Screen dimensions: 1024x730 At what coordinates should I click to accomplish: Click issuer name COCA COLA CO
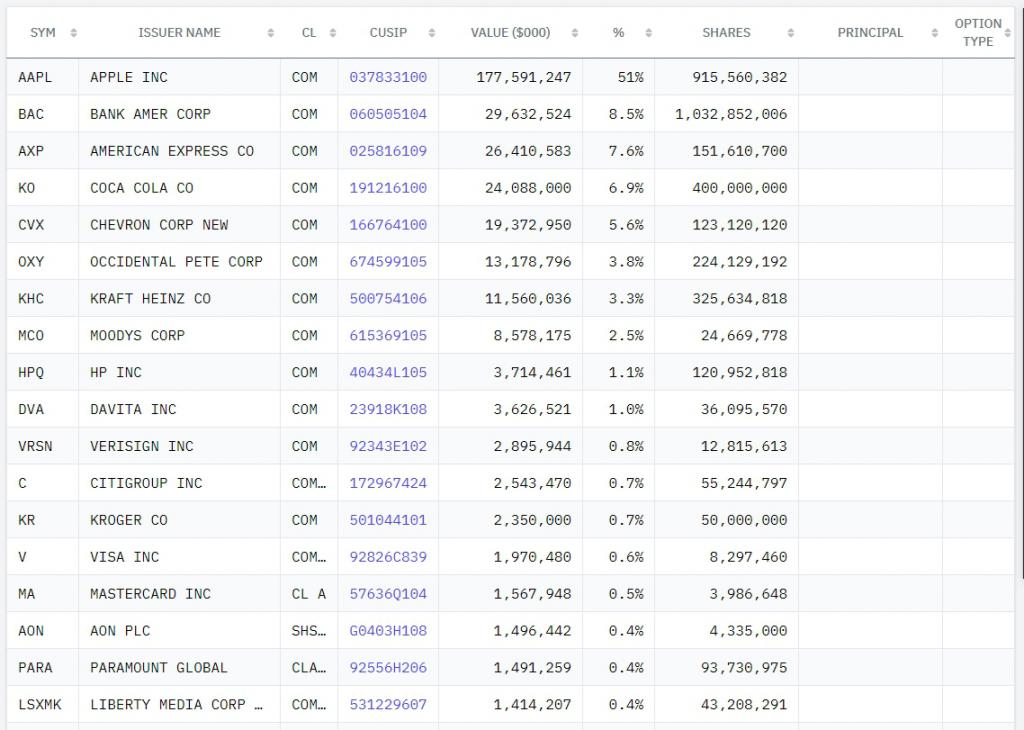pos(142,188)
